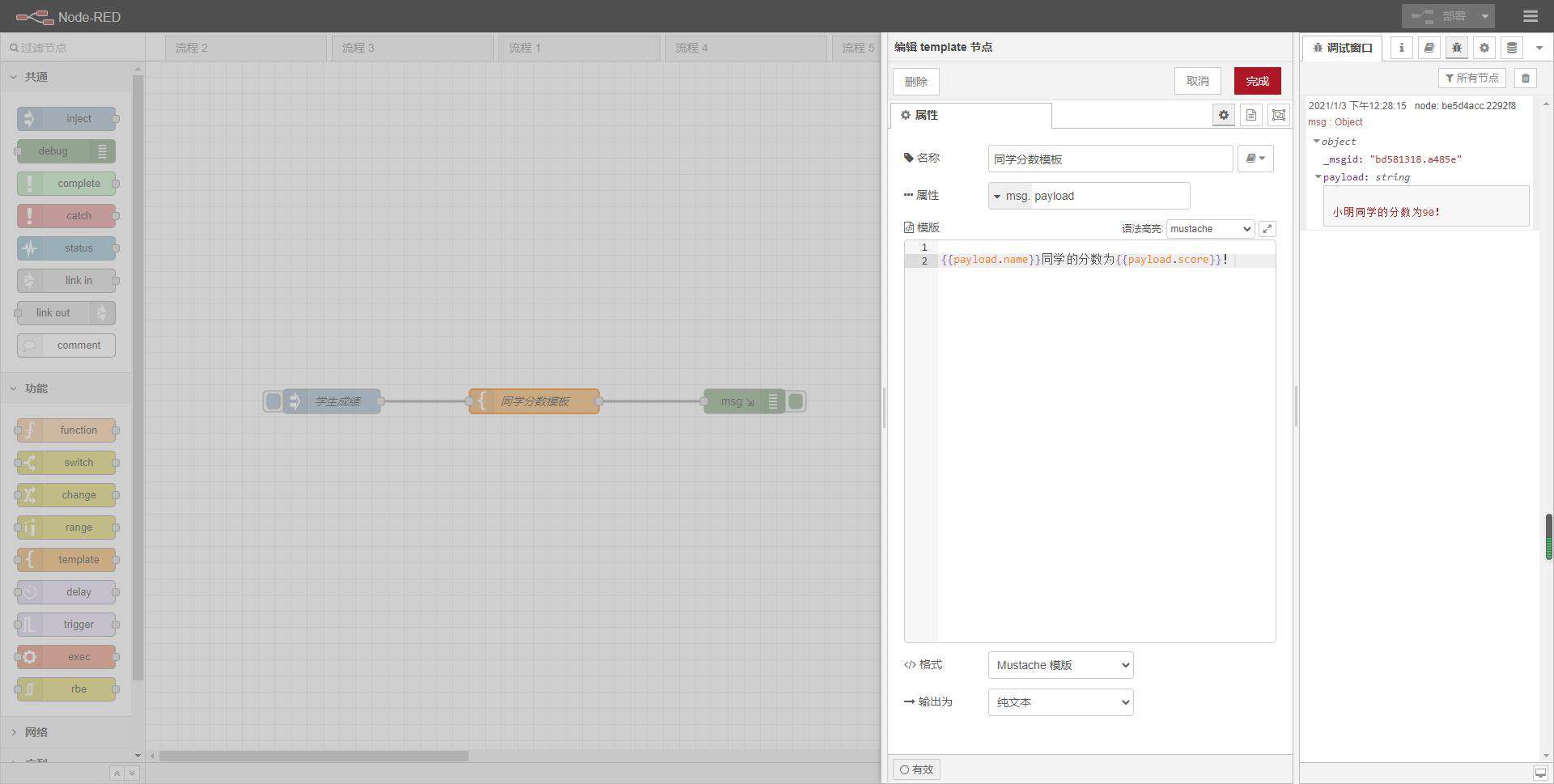Open the hamburger main menu
The width and height of the screenshot is (1554, 784).
coord(1530,16)
